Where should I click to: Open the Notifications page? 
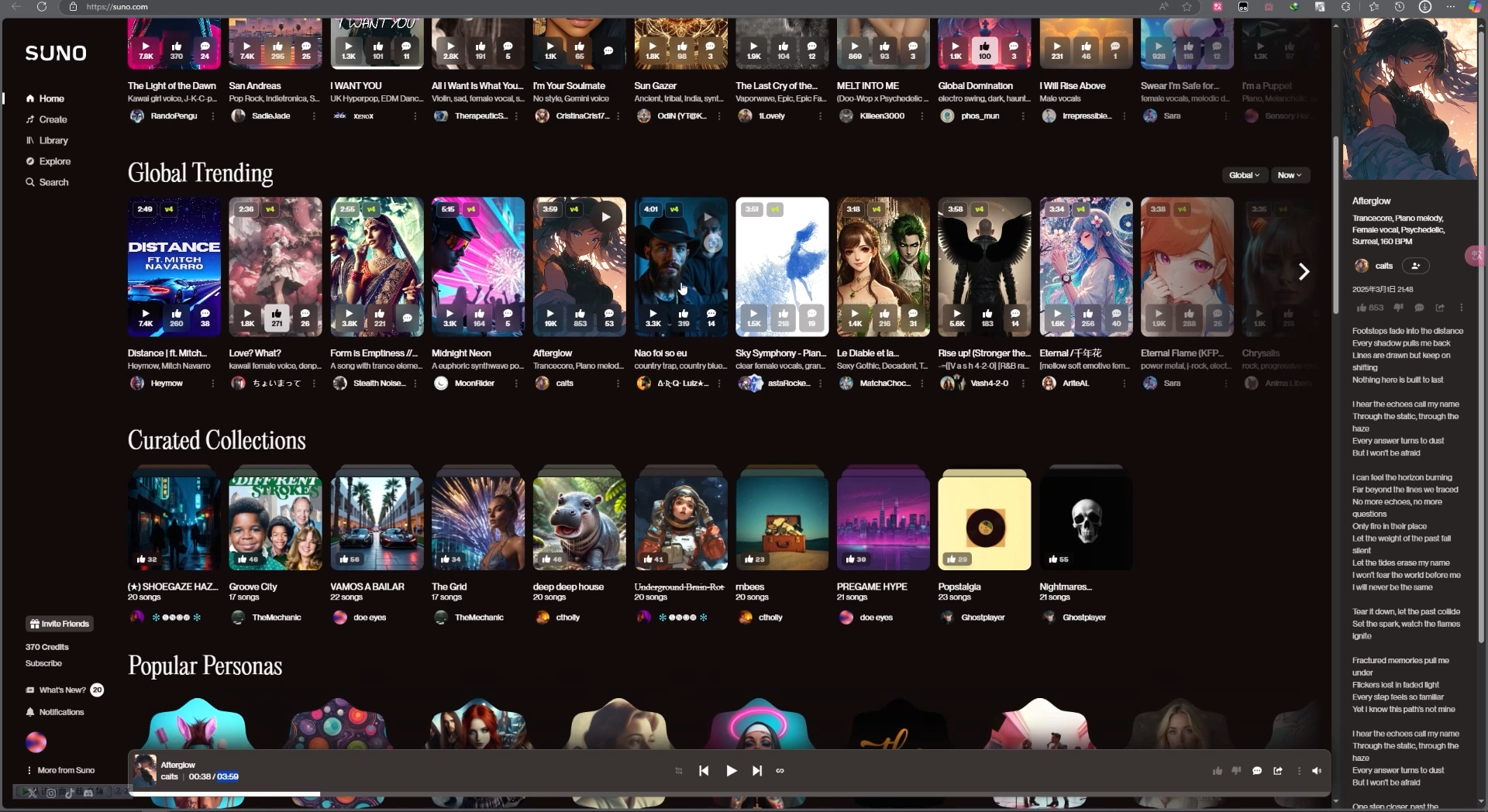(54, 712)
